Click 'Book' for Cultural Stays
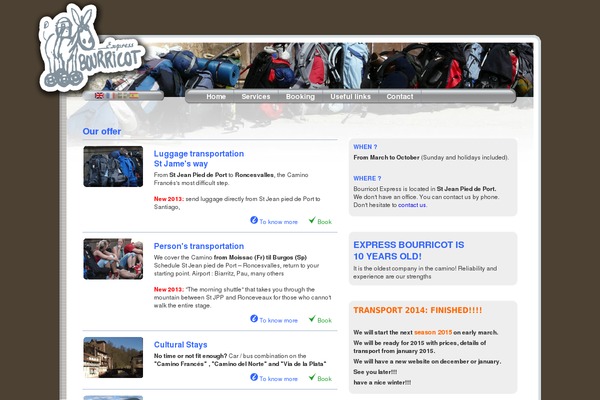The image size is (600, 400). [324, 379]
